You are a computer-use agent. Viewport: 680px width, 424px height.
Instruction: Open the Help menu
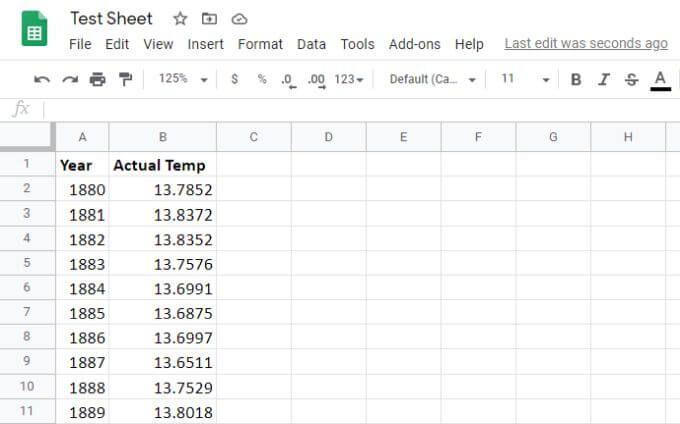[469, 44]
